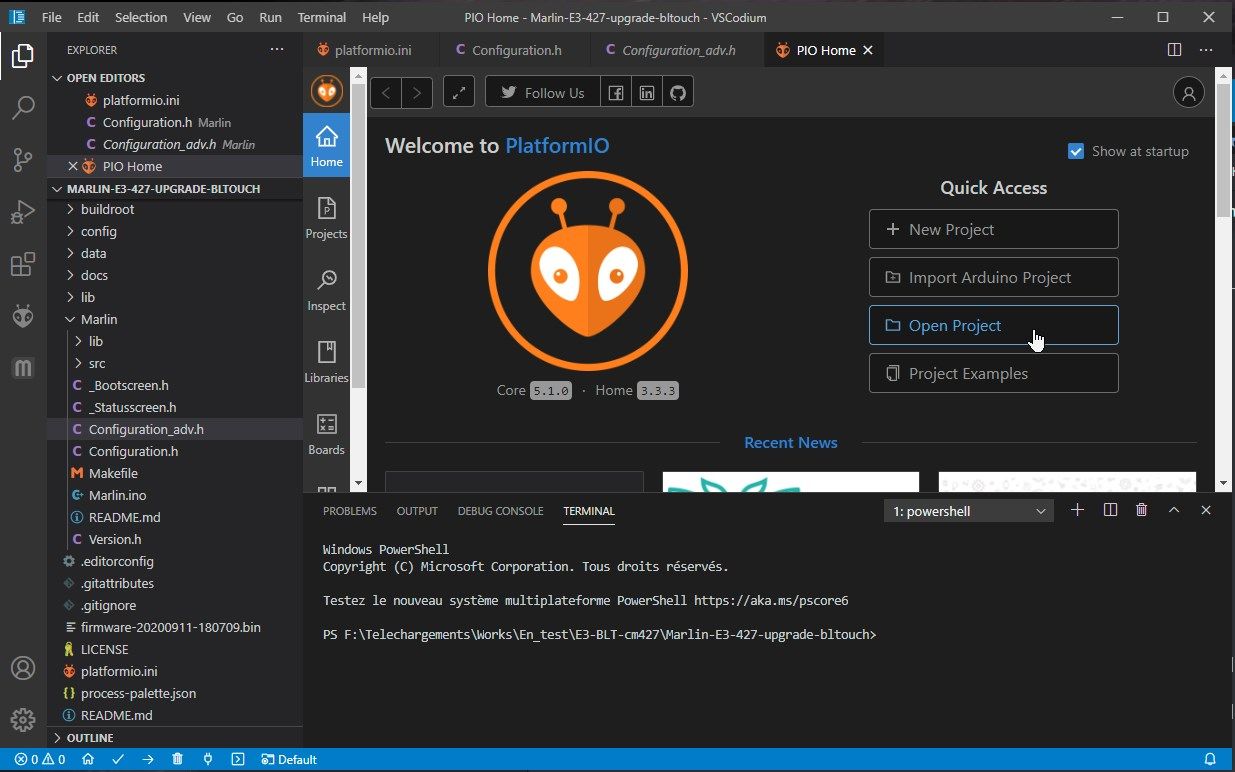
Task: Uncheck the Show at startup checkbox
Action: coord(1076,151)
